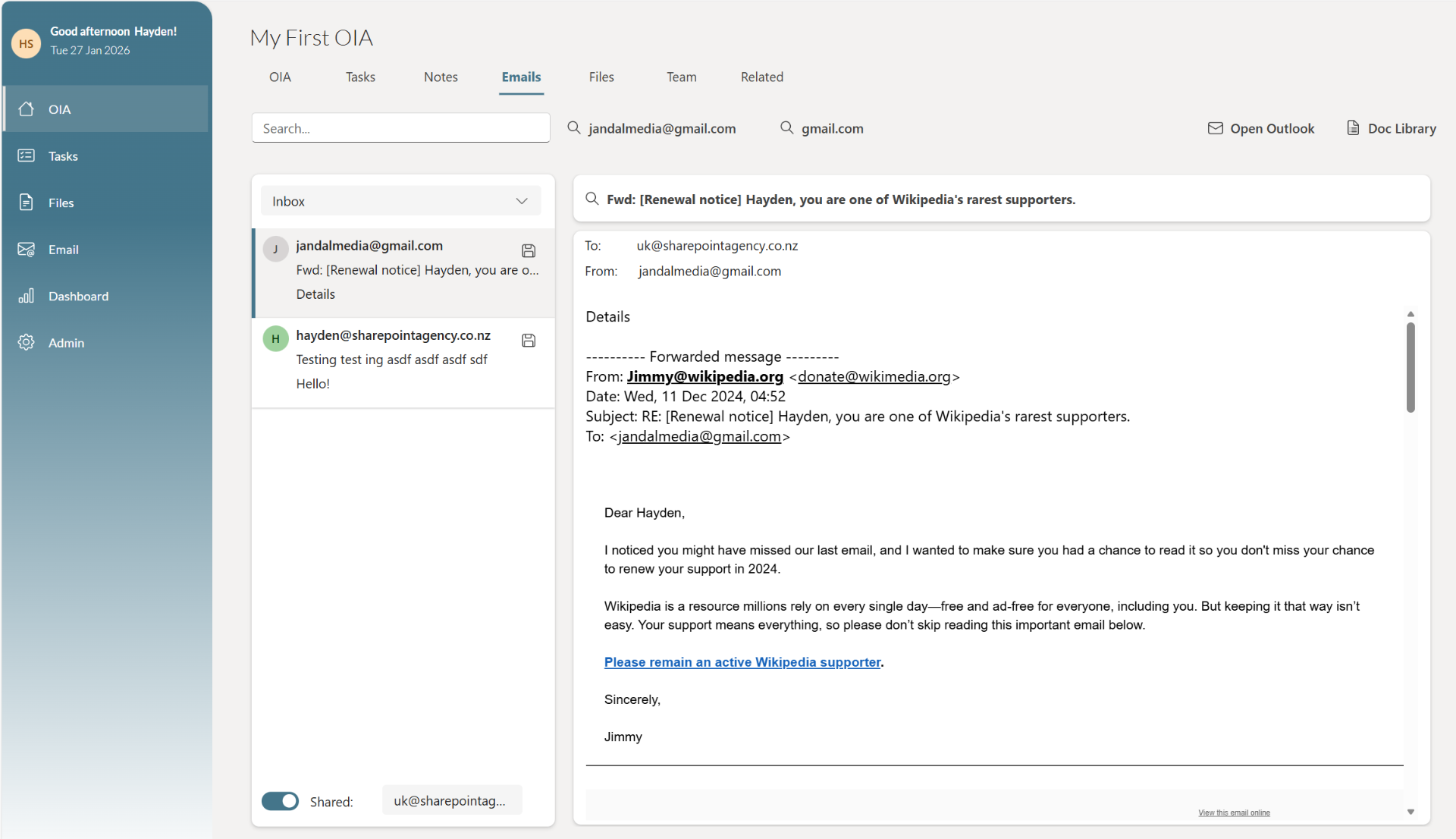
Task: Open the Dashboard bar-chart icon
Action: 27,296
